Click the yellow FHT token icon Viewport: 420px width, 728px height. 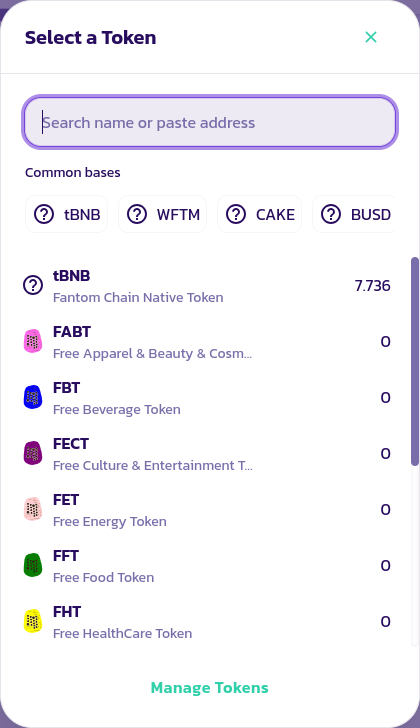coord(33,621)
